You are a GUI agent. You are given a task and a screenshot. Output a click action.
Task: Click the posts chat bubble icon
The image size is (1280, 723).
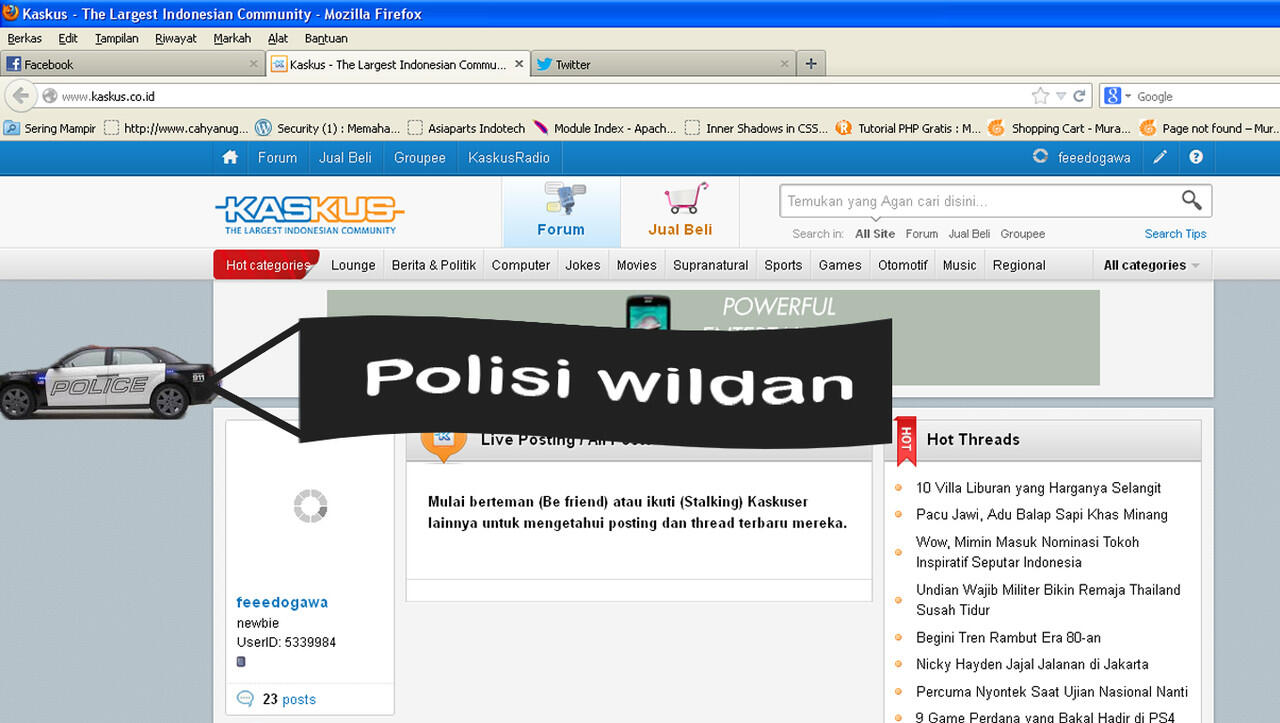click(245, 699)
